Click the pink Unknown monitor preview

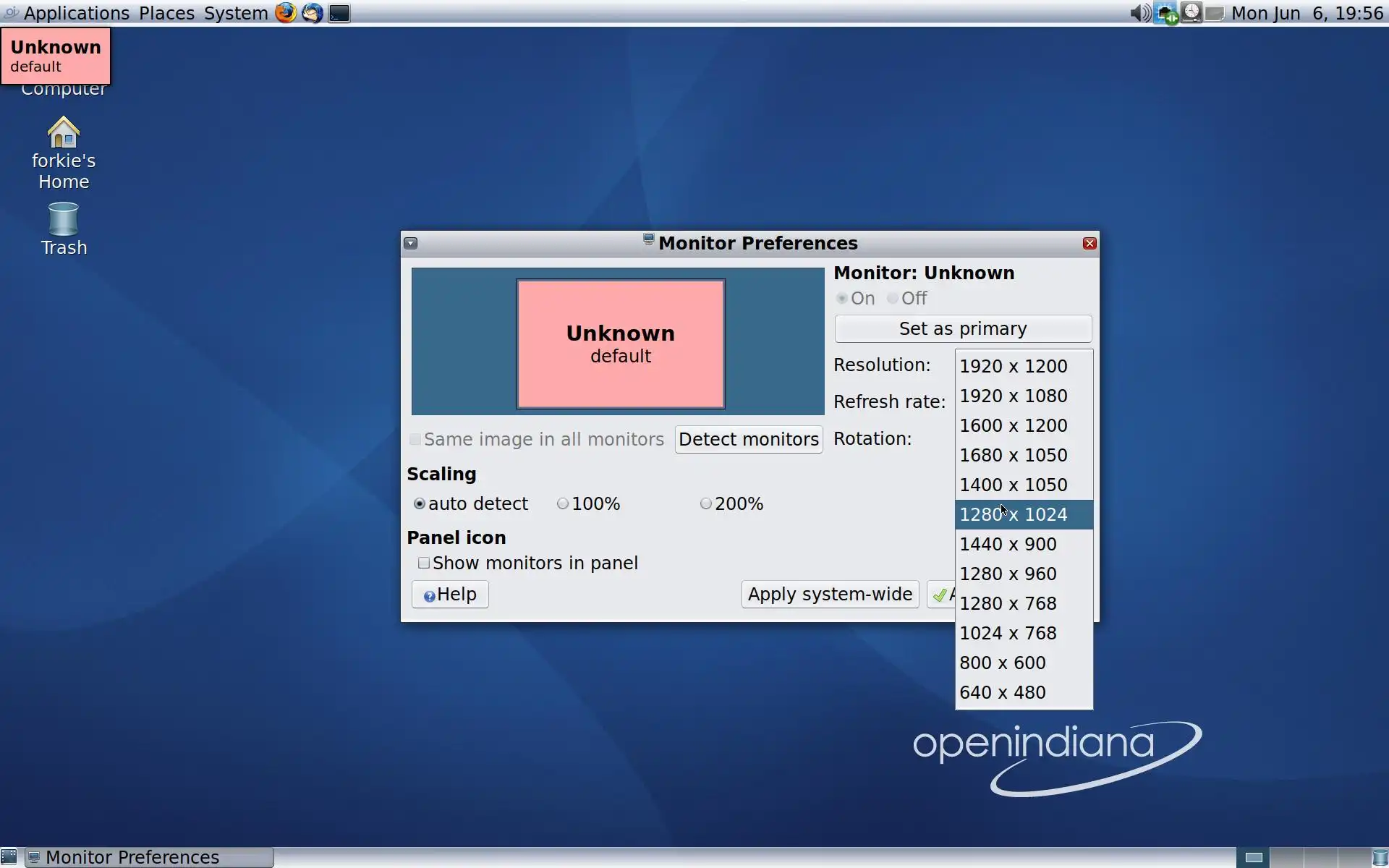click(x=620, y=344)
